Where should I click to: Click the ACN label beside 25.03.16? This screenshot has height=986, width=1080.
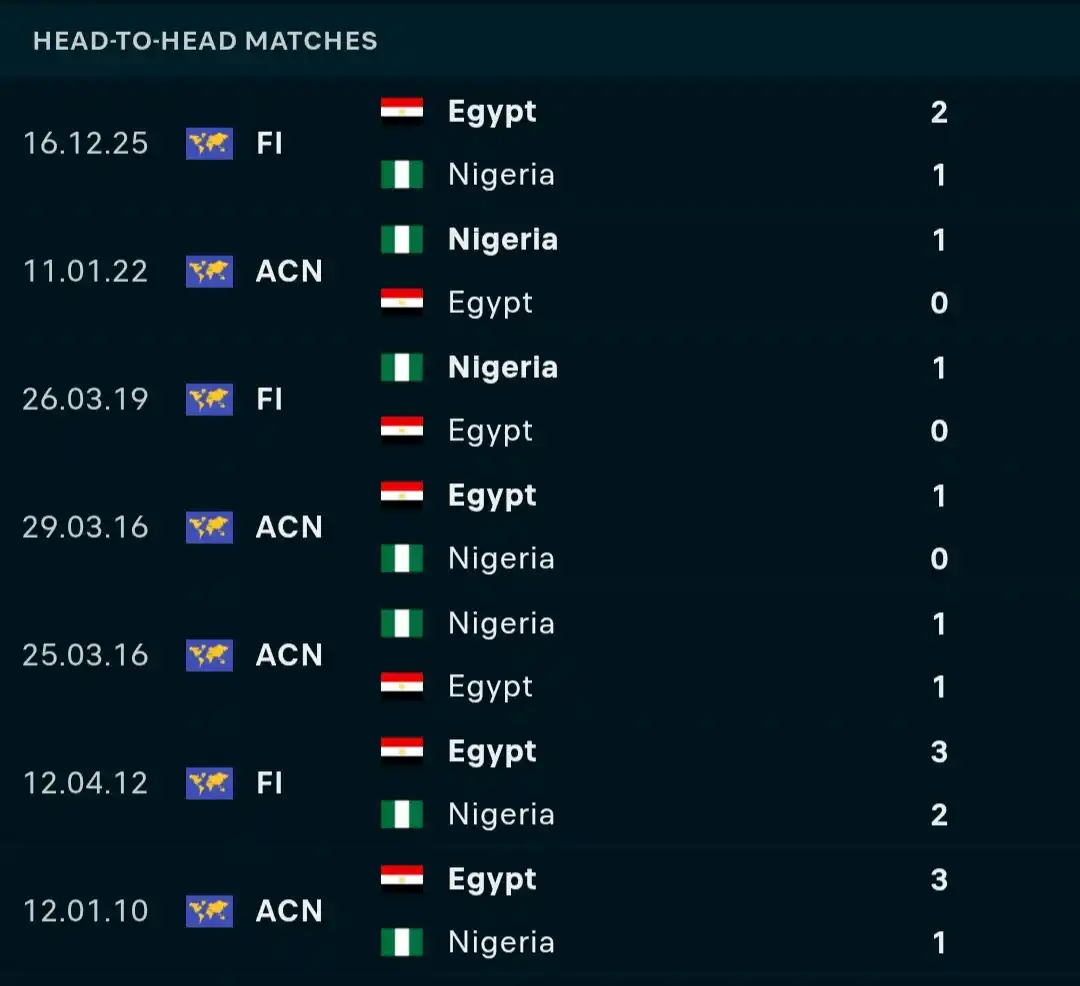tap(289, 655)
